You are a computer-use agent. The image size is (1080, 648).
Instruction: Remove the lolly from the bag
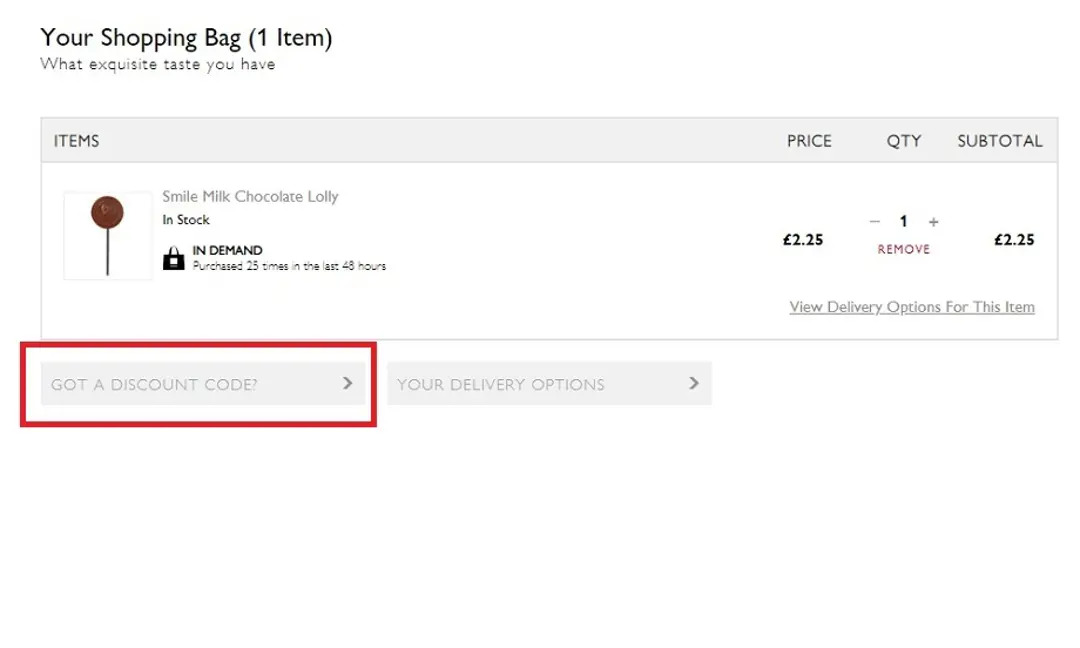coord(903,249)
